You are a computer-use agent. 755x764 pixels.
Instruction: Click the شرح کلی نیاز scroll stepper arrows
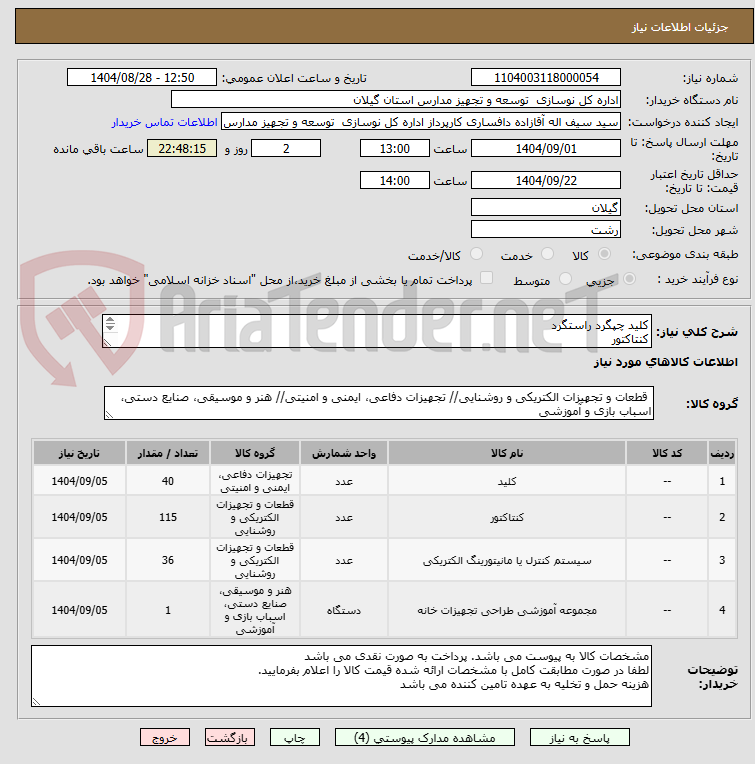click(110, 324)
